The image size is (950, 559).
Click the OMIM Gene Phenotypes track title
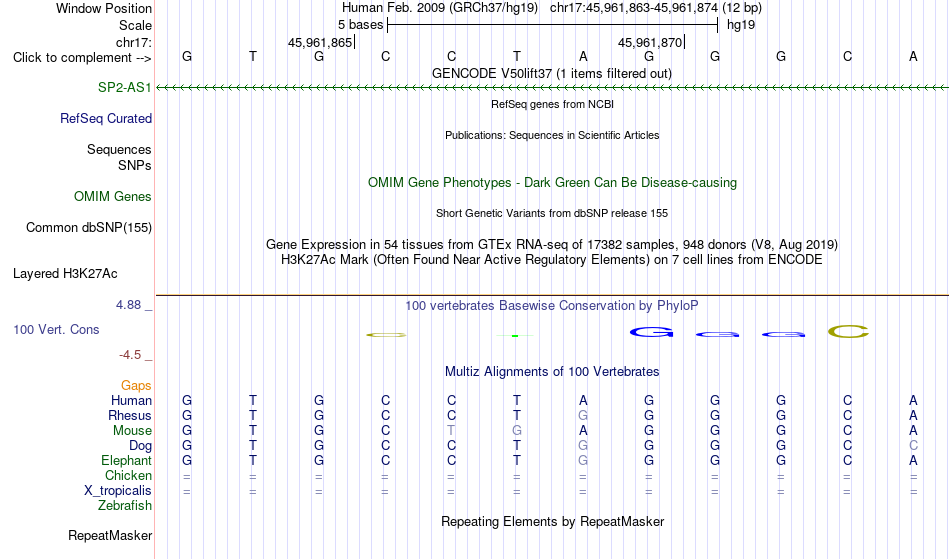553,183
